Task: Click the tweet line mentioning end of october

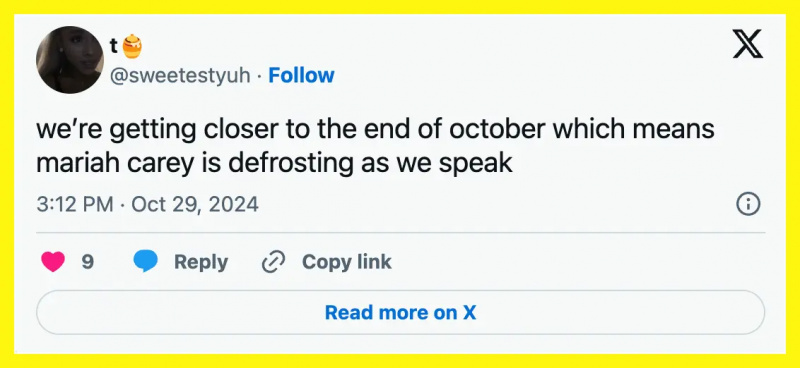Action: (x=375, y=130)
